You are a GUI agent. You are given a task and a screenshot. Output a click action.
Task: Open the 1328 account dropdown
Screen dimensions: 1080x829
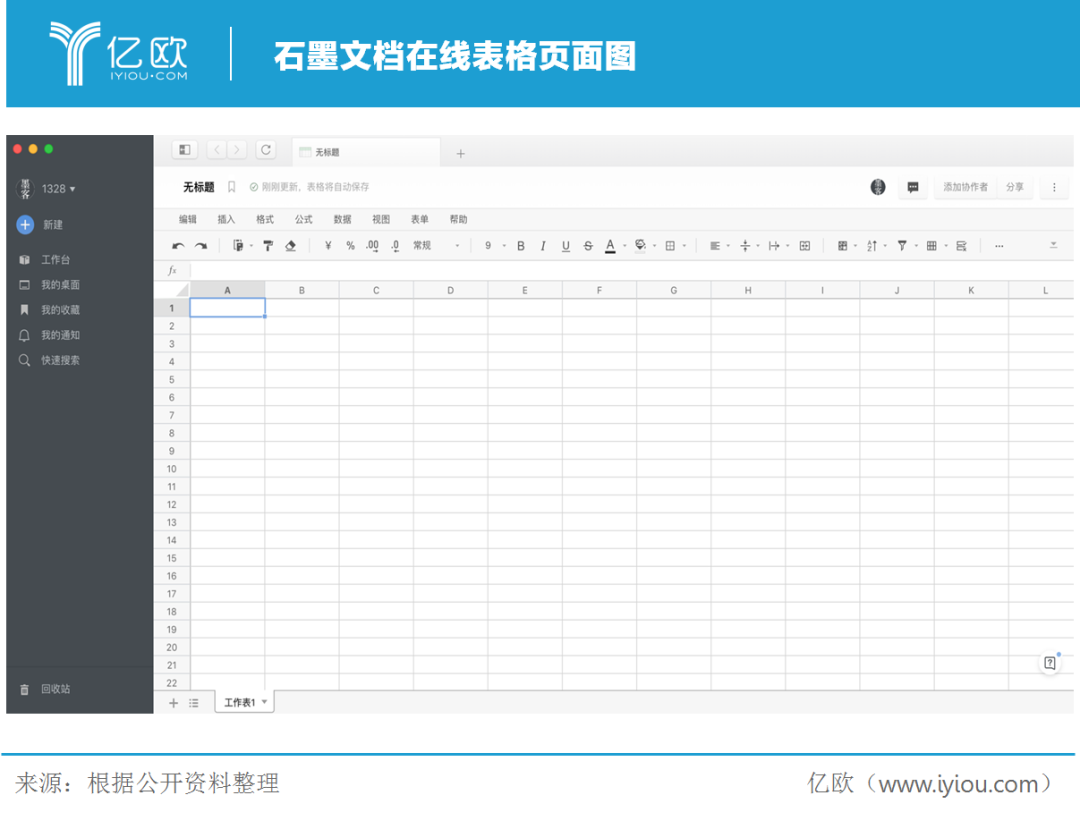59,189
